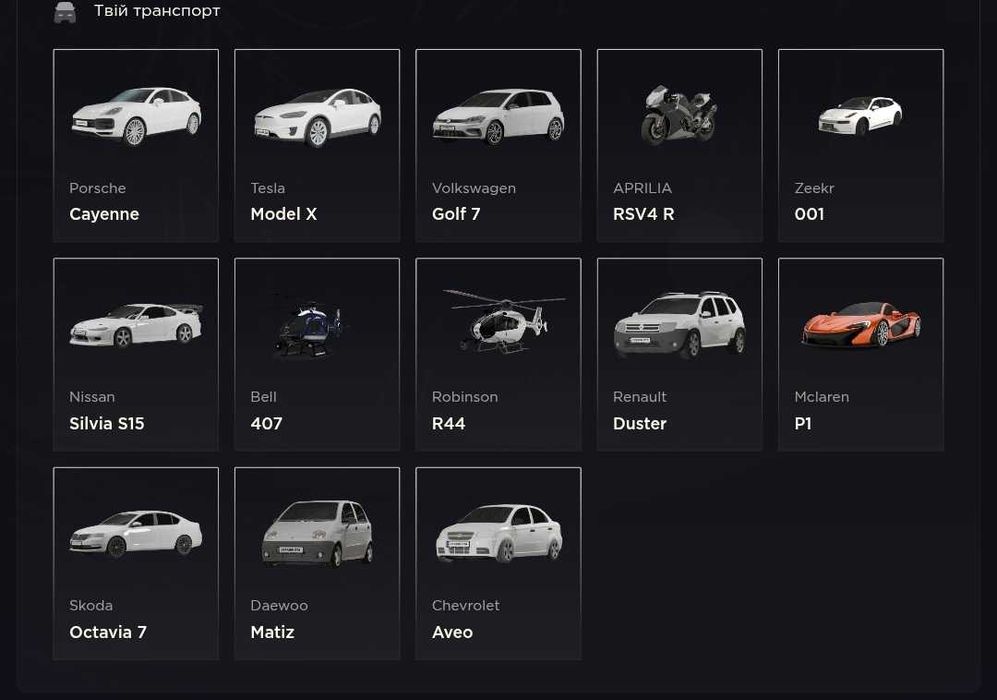997x700 pixels.
Task: Click the Nissan brand label
Action: [92, 397]
